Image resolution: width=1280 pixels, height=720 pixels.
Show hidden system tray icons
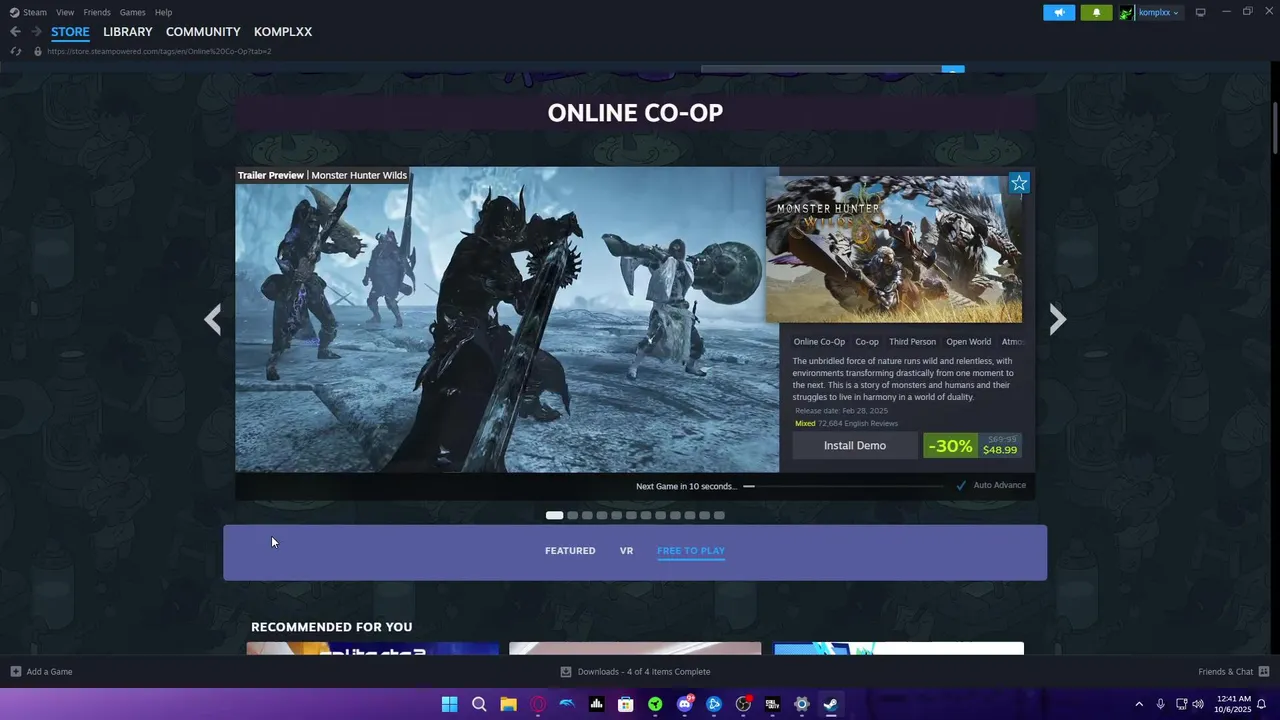pyautogui.click(x=1138, y=704)
